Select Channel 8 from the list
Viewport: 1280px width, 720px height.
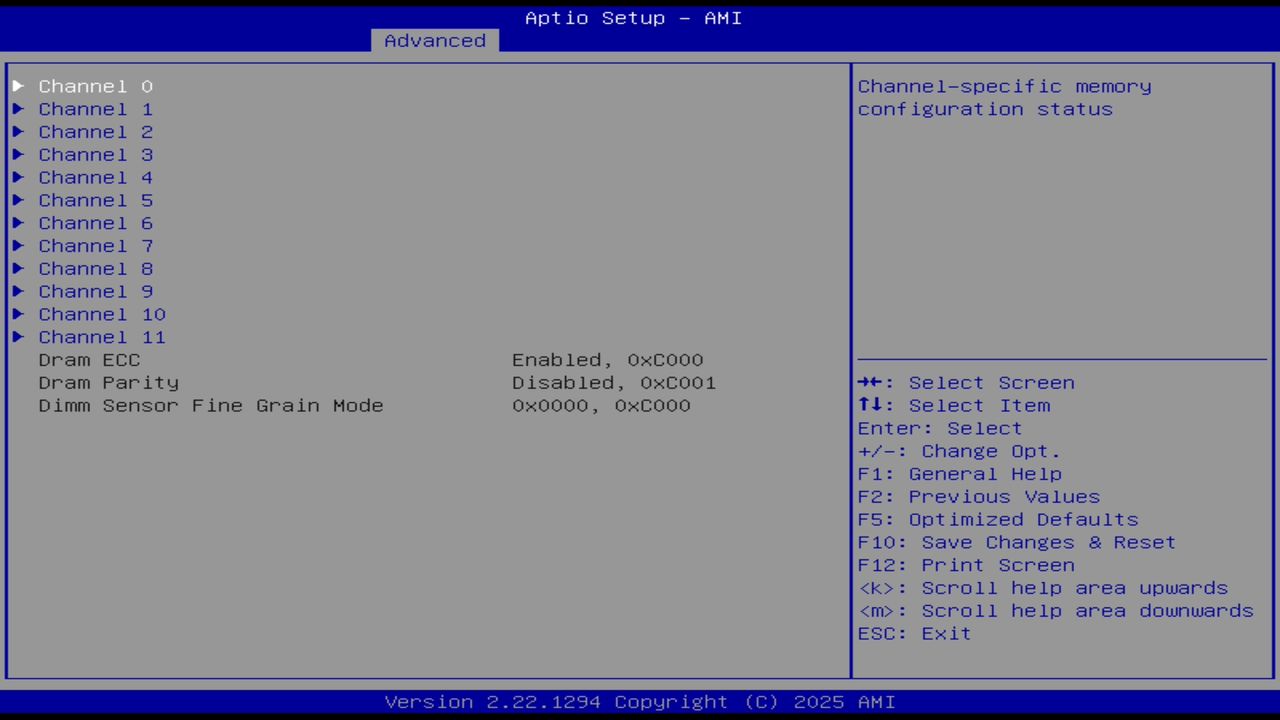click(95, 268)
